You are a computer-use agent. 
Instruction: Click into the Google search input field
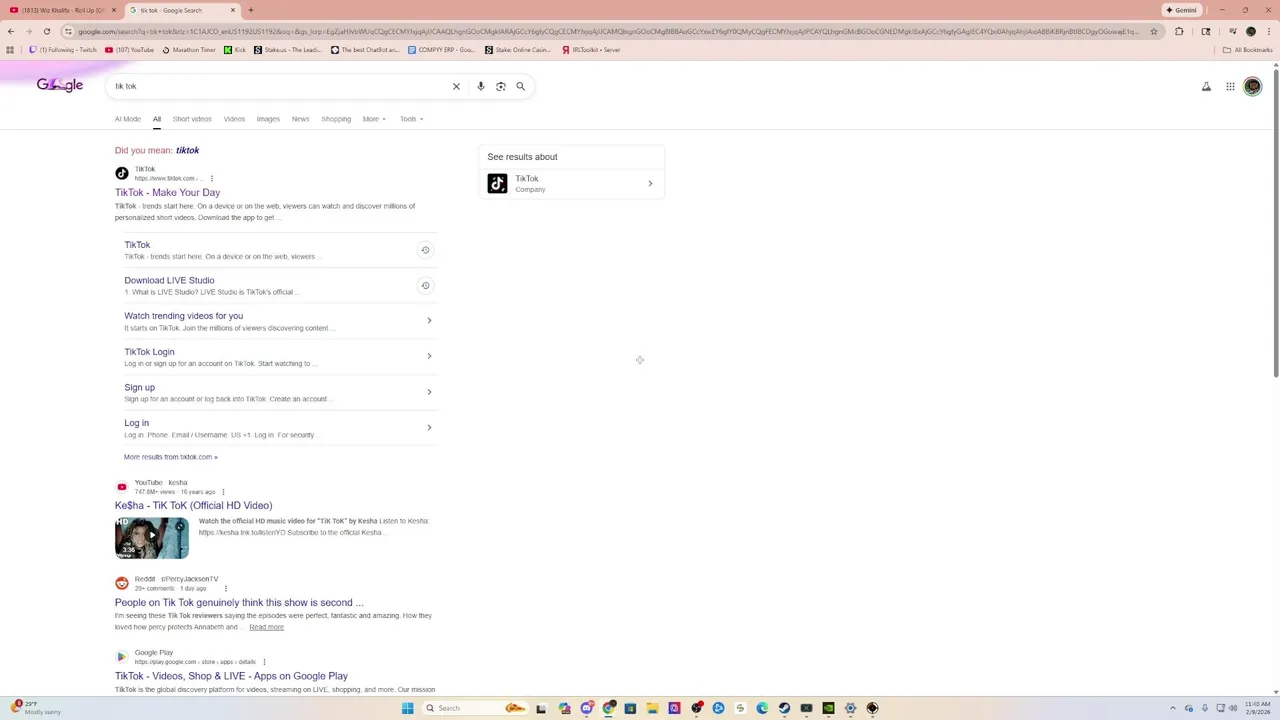[280, 86]
